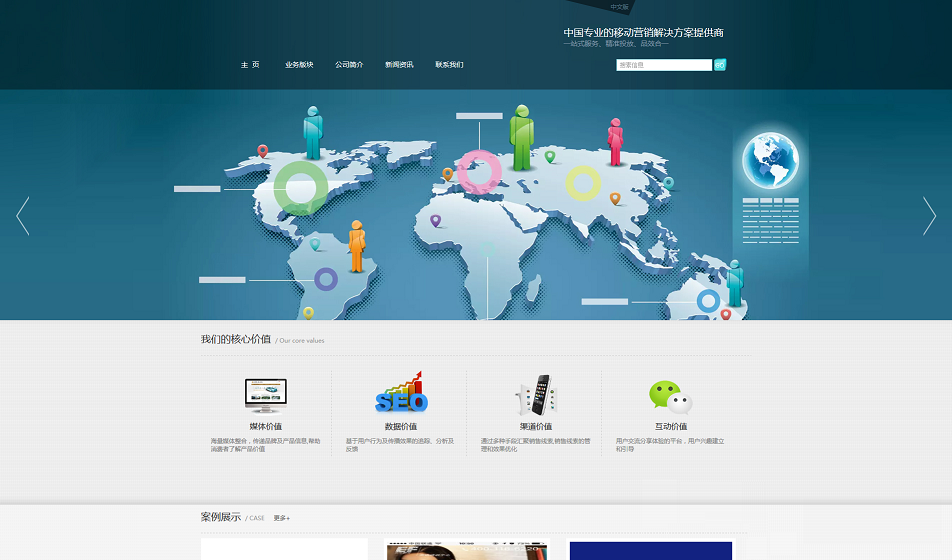Open 新闻资讯 from the navigation bar
The width and height of the screenshot is (952, 560).
click(x=399, y=65)
